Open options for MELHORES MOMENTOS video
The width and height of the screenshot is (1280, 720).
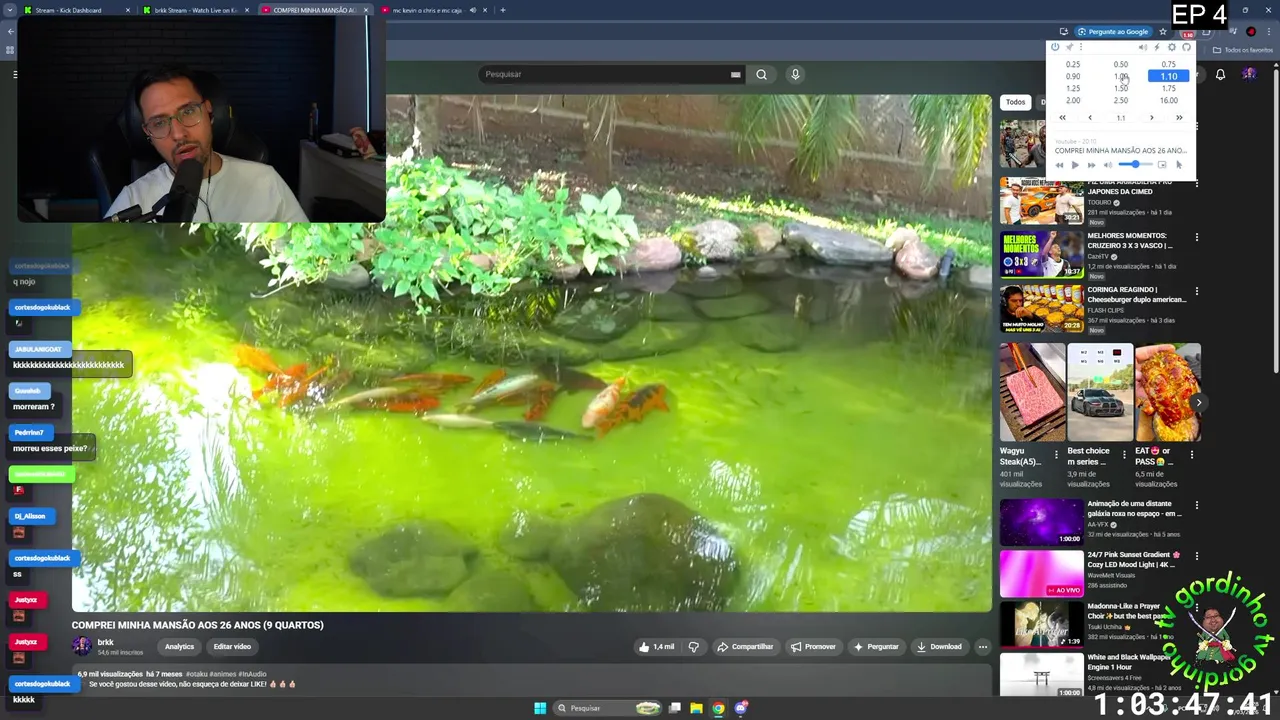click(1196, 237)
